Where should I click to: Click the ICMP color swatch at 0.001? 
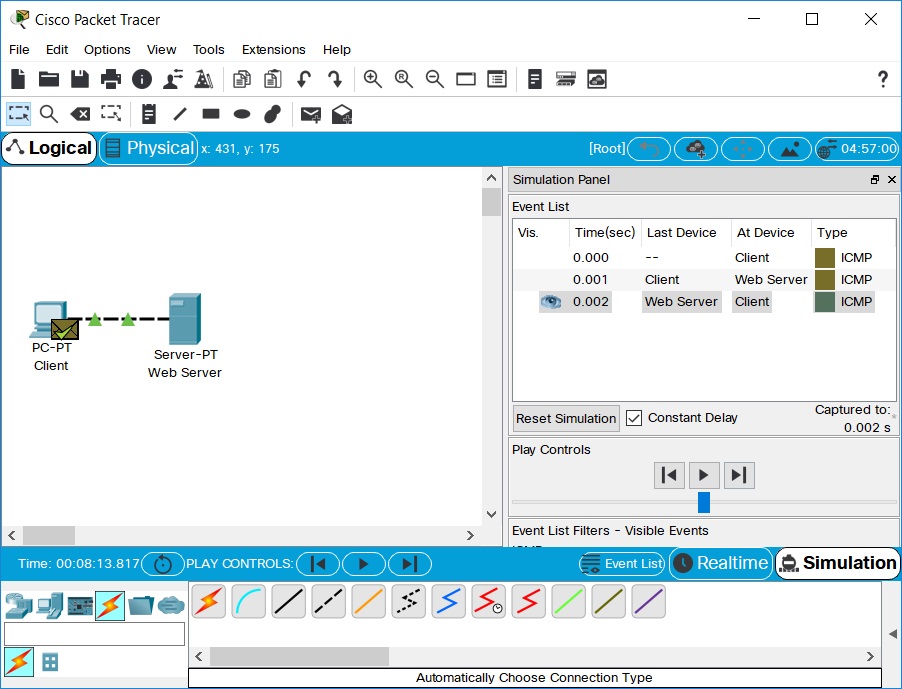[824, 280]
